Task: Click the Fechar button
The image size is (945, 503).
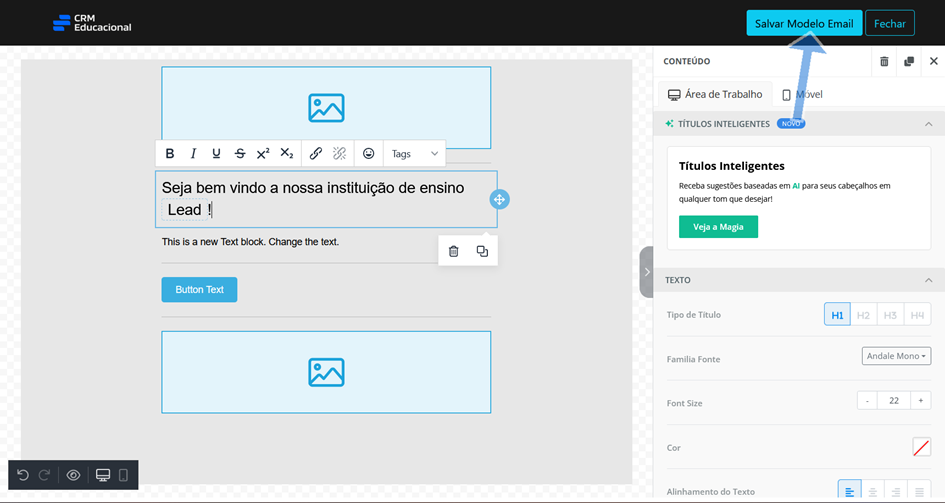Action: 890,23
